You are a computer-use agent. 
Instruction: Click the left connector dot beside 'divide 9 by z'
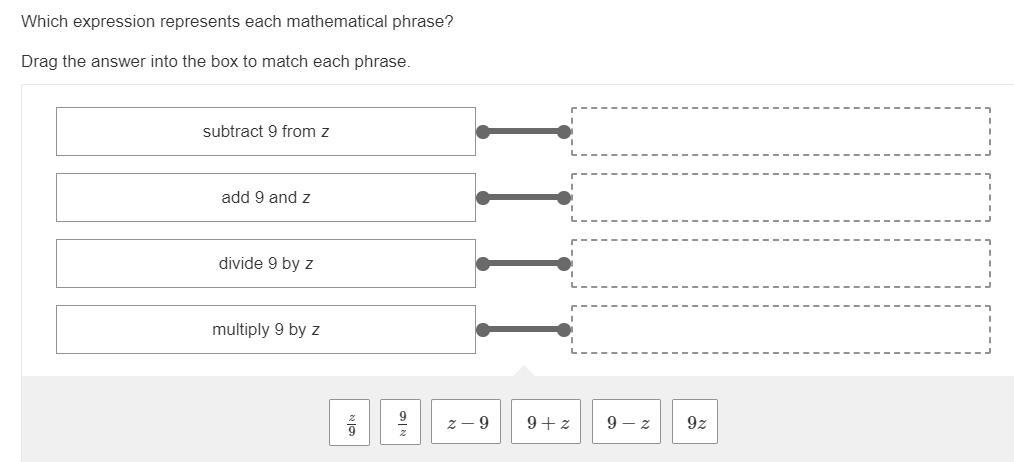click(x=483, y=264)
